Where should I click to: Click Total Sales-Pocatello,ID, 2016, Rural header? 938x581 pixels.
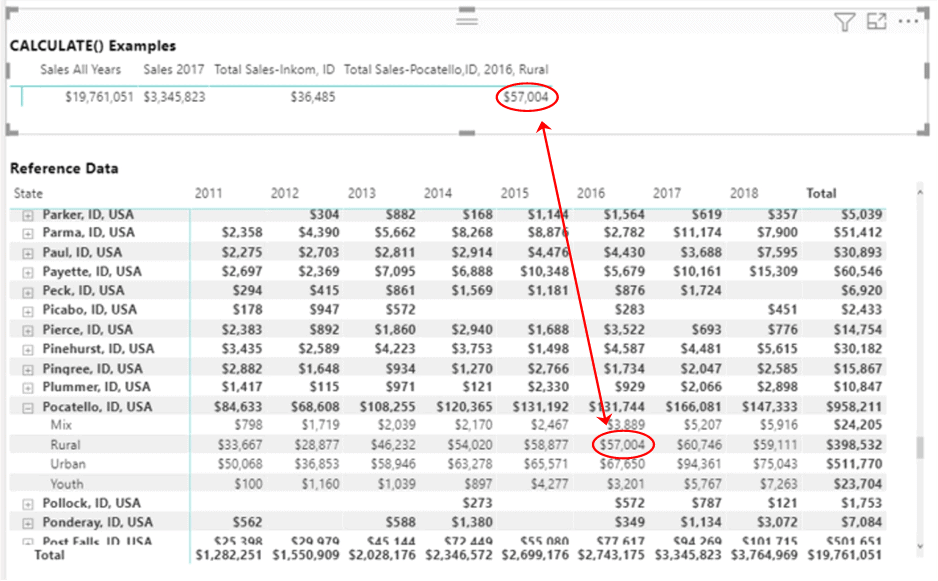pyautogui.click(x=446, y=69)
